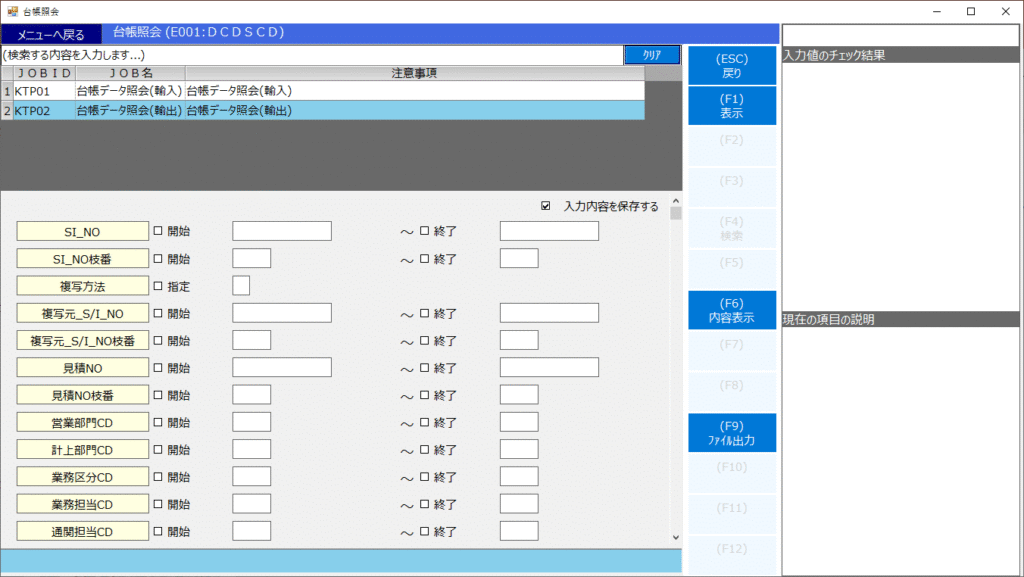The width and height of the screenshot is (1024, 577).
Task: Click the (F6) 内容表示 button
Action: (x=731, y=311)
